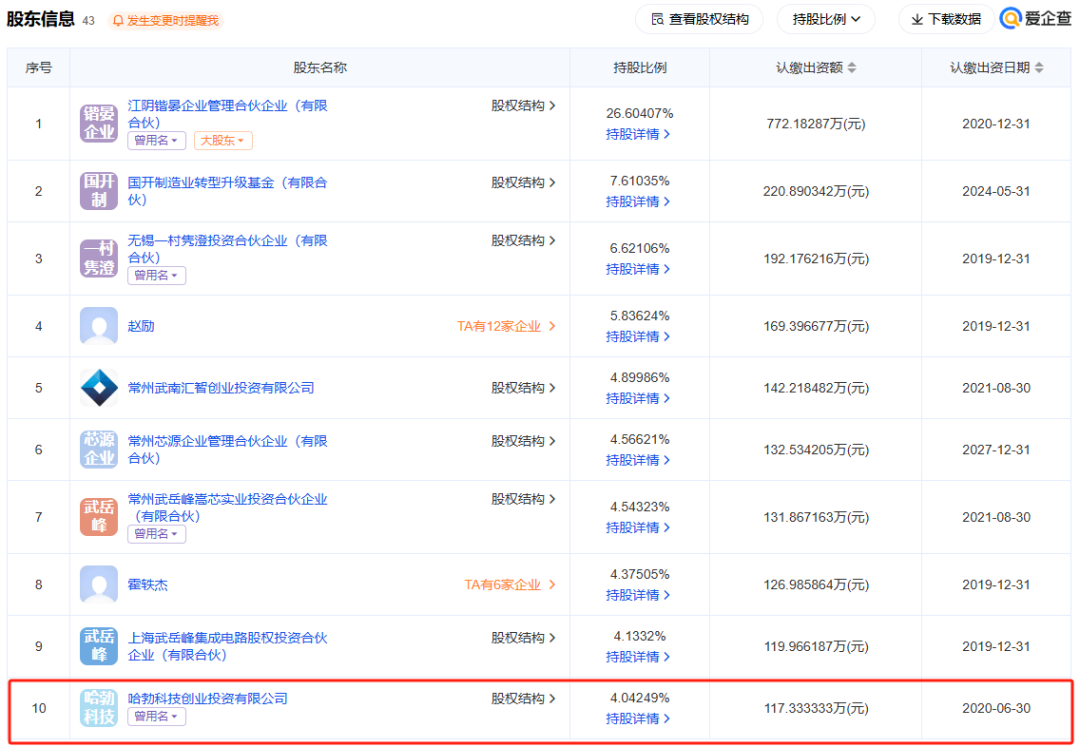Click the blue 武岳峰 logo in row 9
The height and width of the screenshot is (747, 1080).
pos(98,646)
